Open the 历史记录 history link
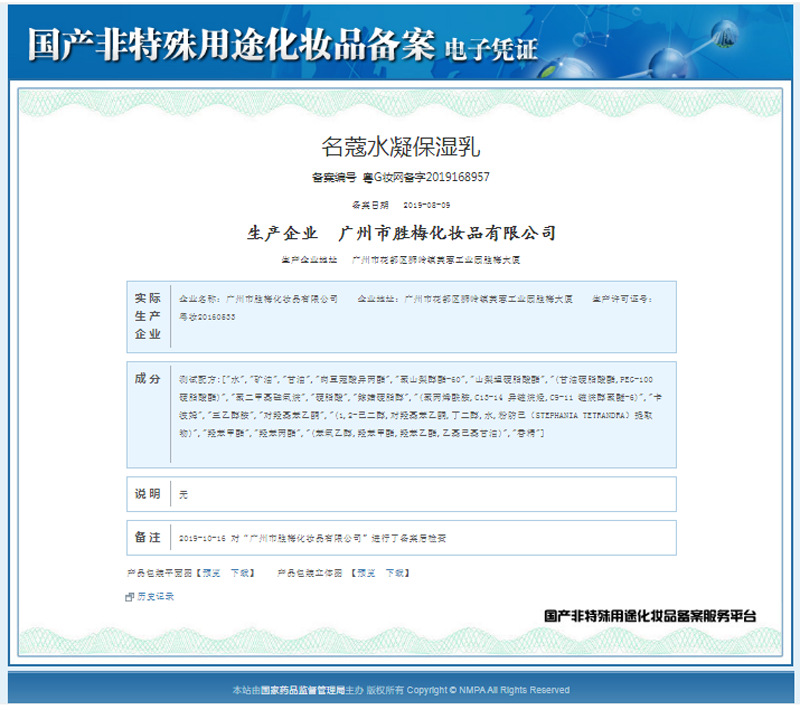 click(156, 596)
